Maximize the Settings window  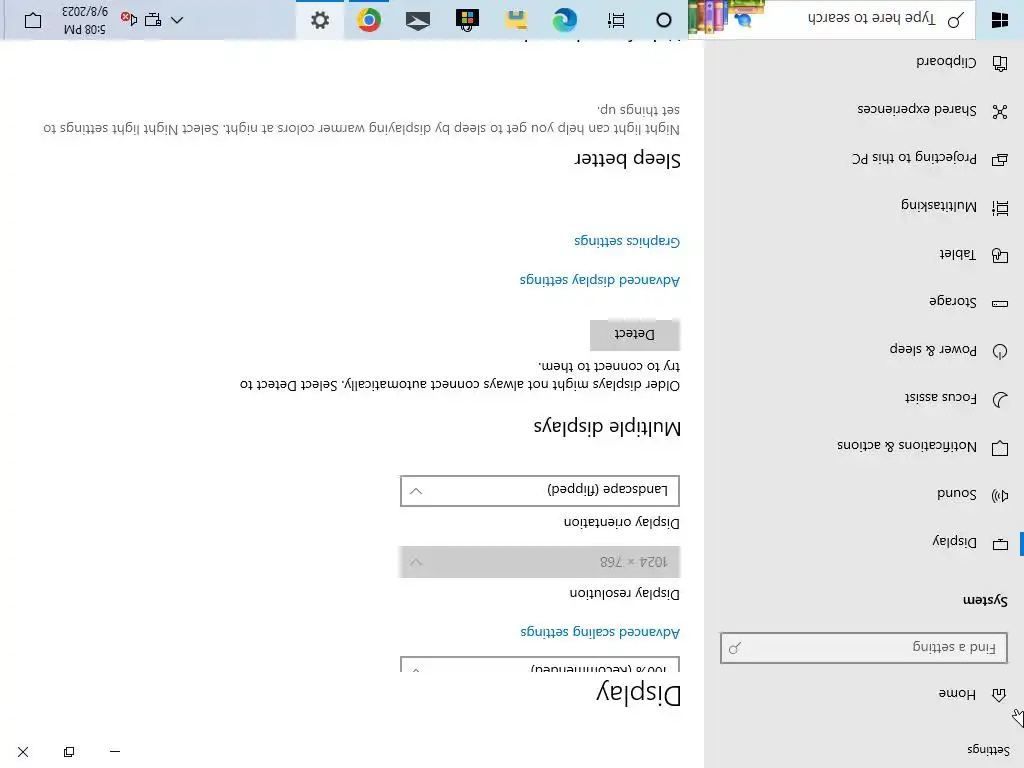point(69,752)
